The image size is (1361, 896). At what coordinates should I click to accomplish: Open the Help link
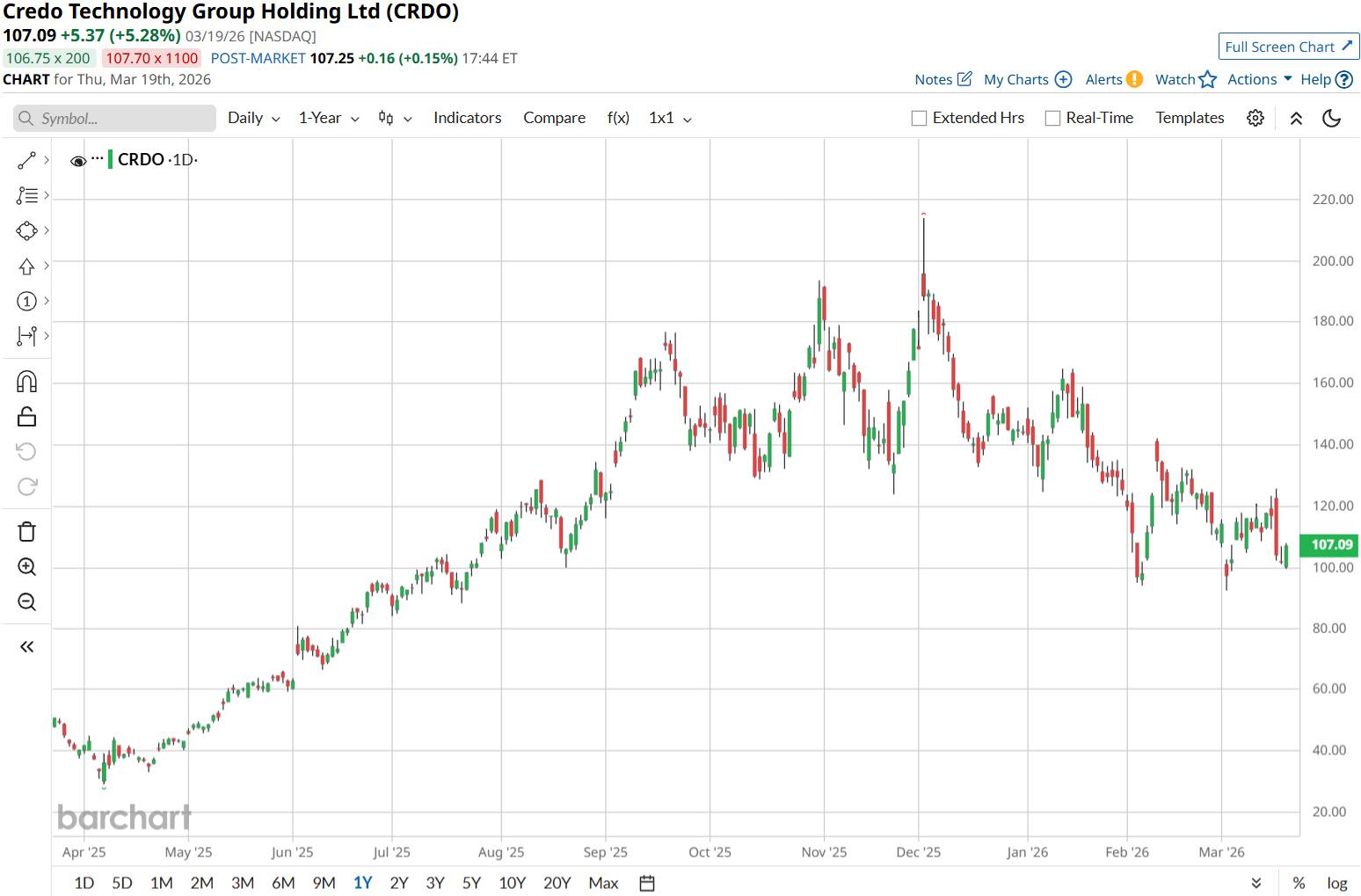pyautogui.click(x=1327, y=79)
